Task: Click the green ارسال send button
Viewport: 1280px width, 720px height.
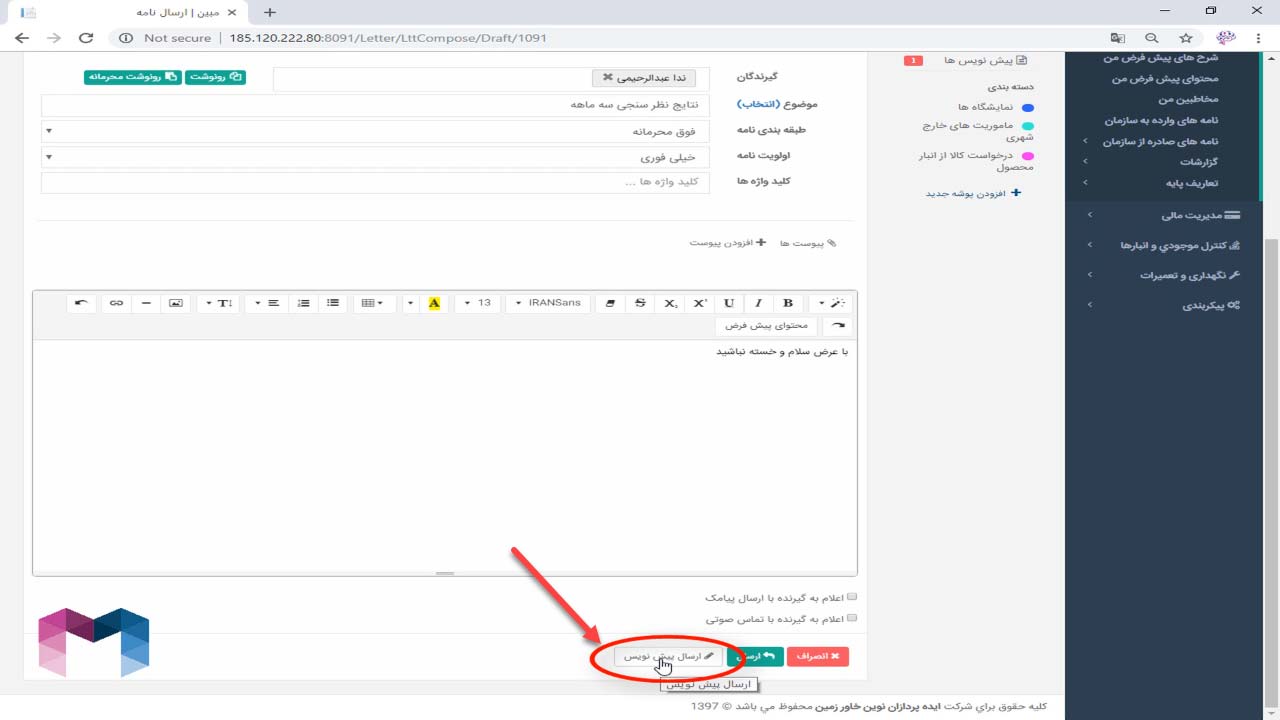Action: click(x=755, y=656)
